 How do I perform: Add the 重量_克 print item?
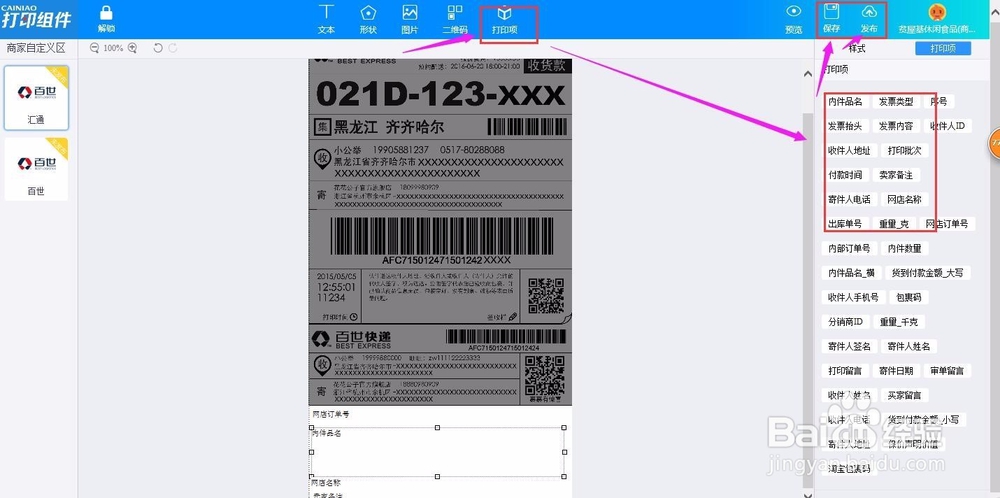pyautogui.click(x=895, y=224)
